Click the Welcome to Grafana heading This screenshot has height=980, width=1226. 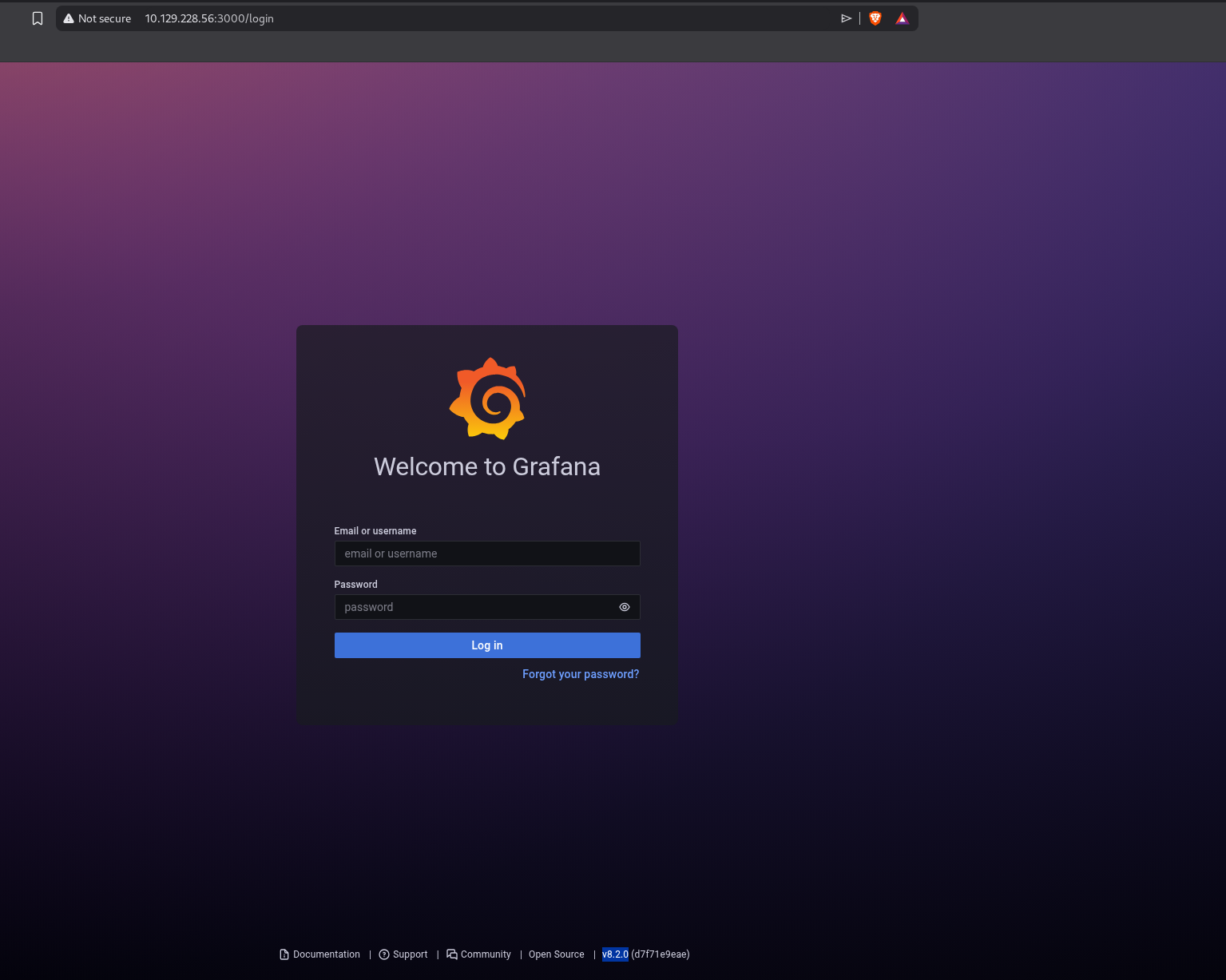coord(487,466)
